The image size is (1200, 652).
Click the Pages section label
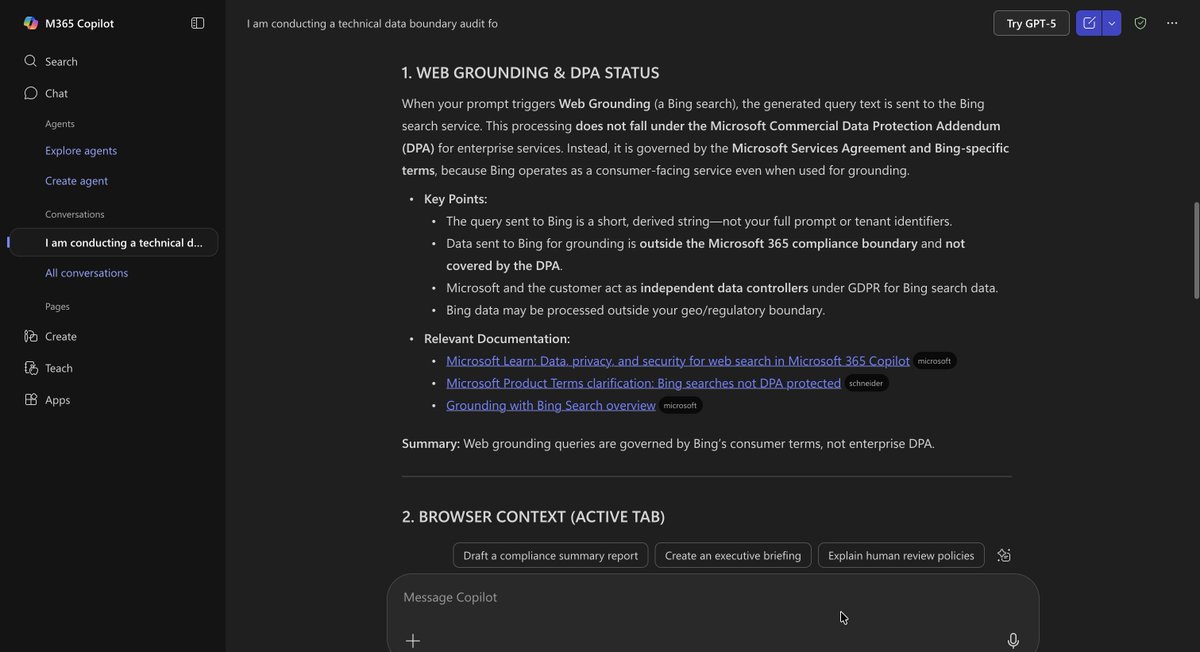pos(57,306)
